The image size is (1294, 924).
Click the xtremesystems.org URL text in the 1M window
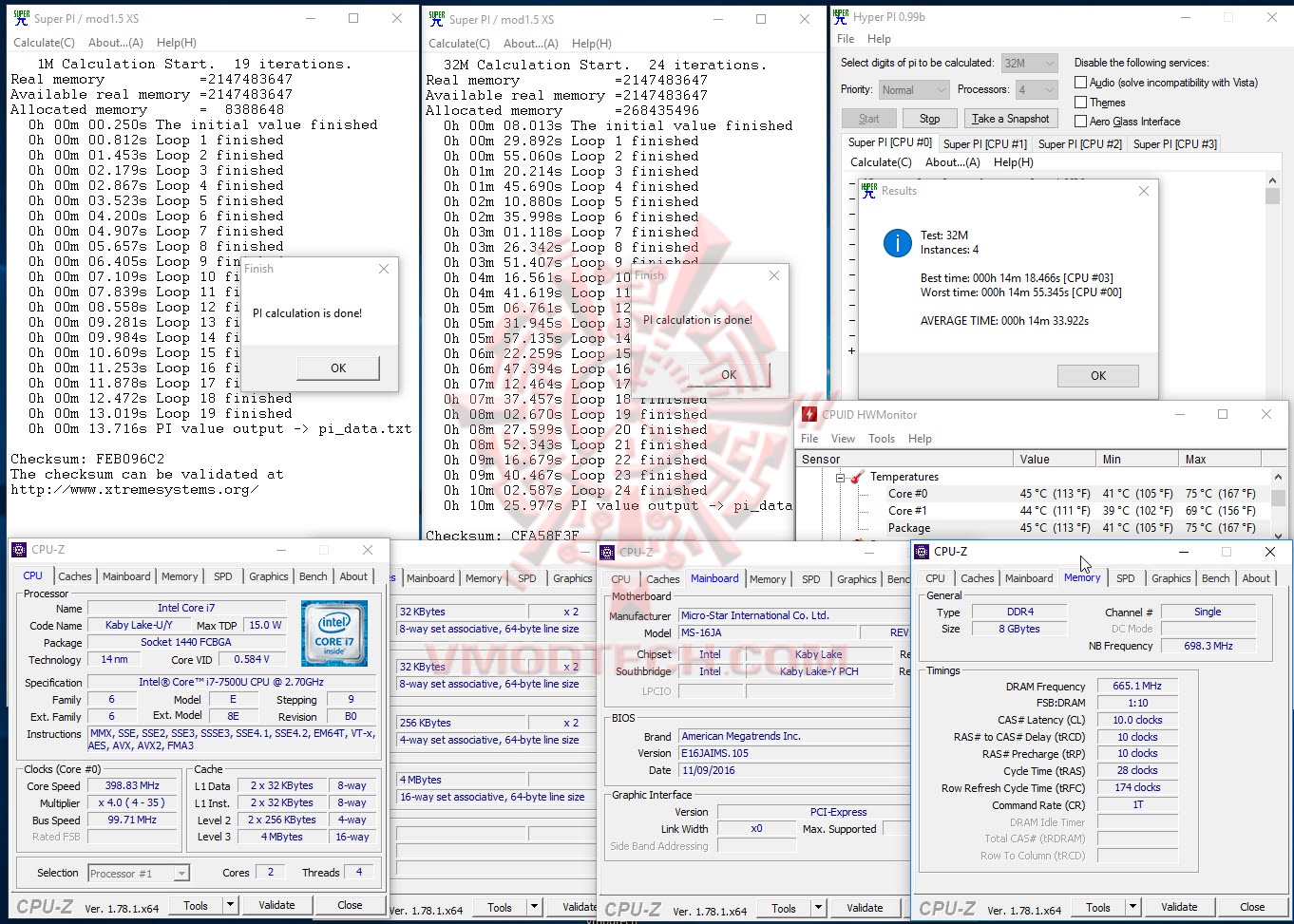coord(135,489)
